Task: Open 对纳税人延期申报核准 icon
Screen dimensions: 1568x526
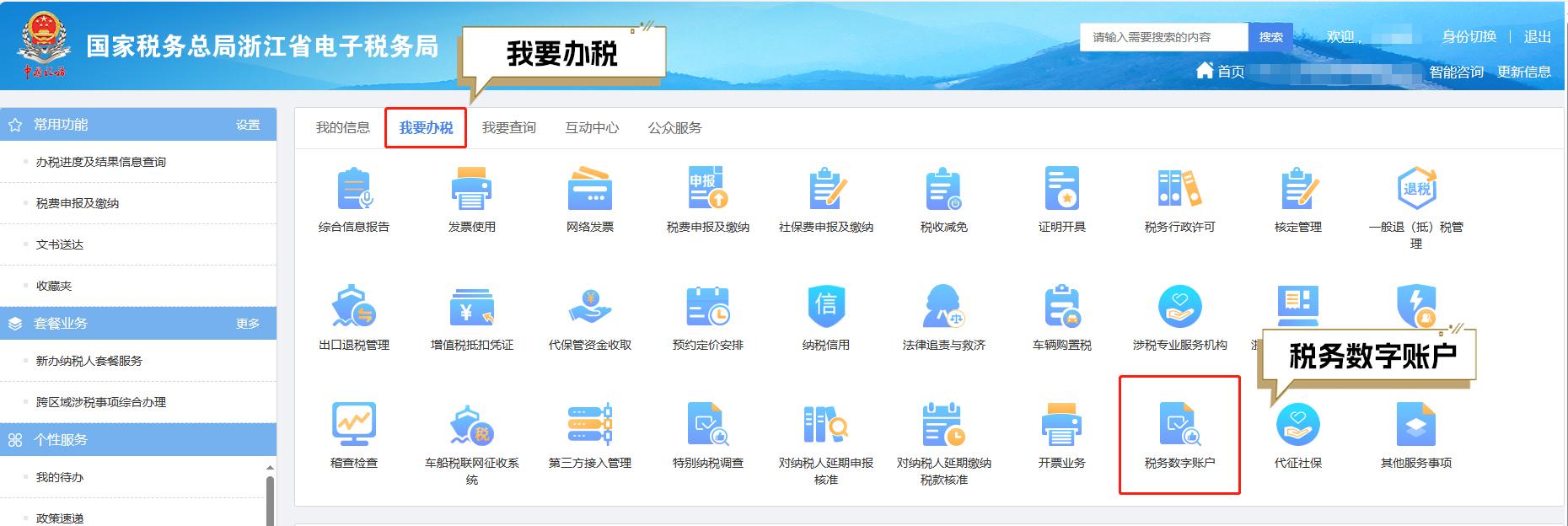Action: tap(826, 424)
